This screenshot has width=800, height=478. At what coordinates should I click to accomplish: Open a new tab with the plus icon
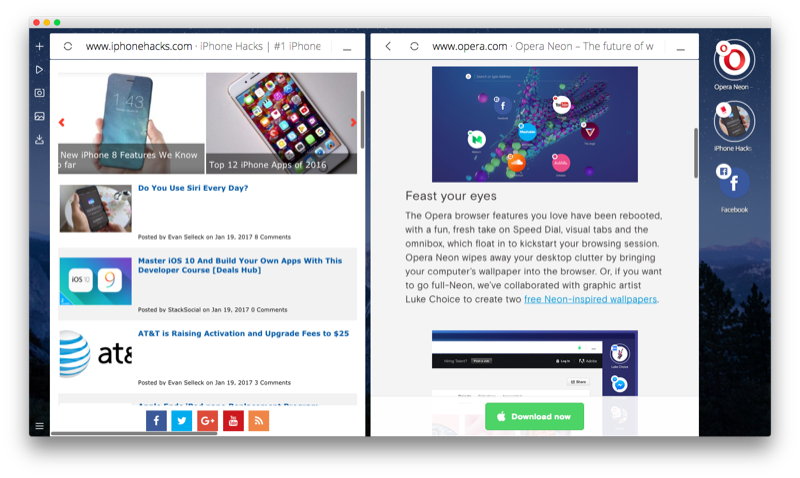coord(39,46)
